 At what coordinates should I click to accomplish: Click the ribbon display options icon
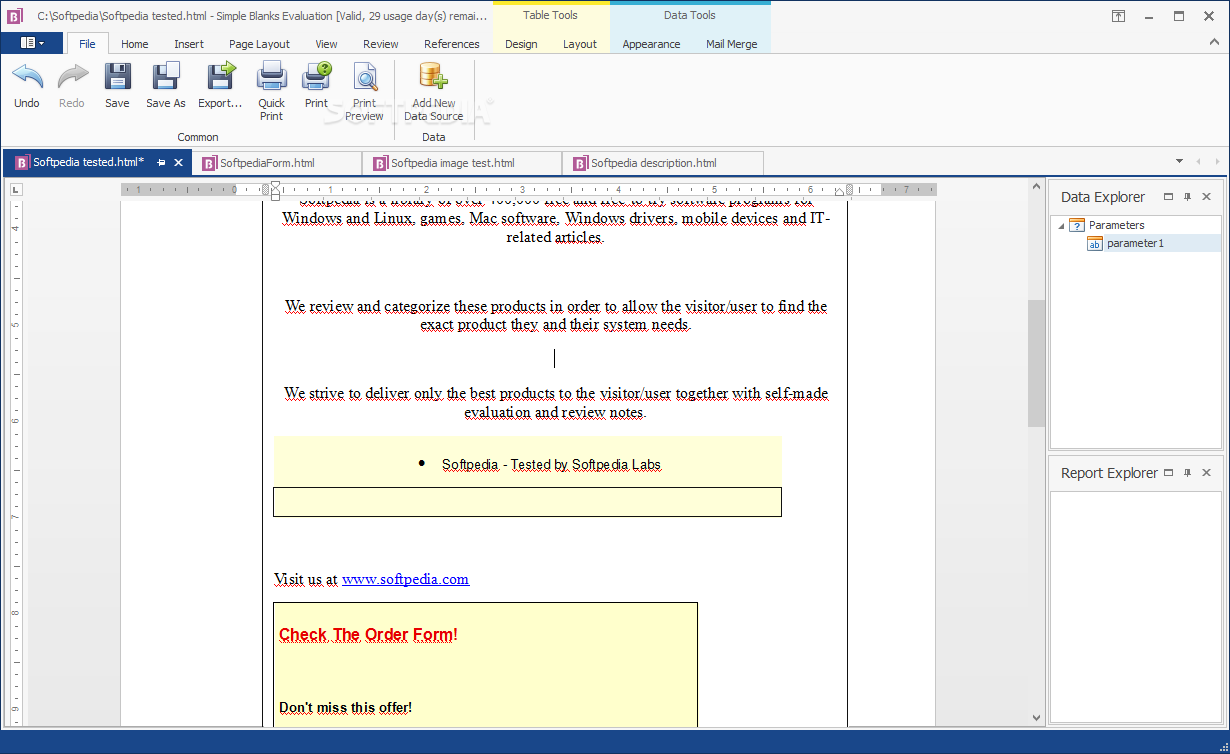click(1118, 16)
